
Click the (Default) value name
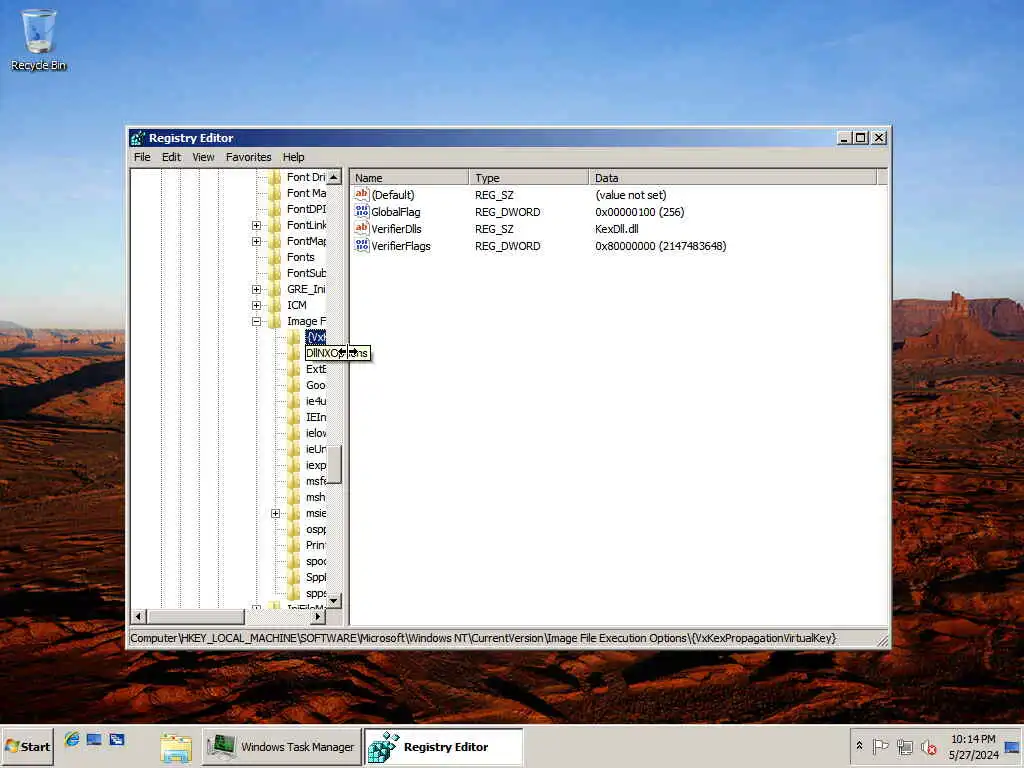392,195
